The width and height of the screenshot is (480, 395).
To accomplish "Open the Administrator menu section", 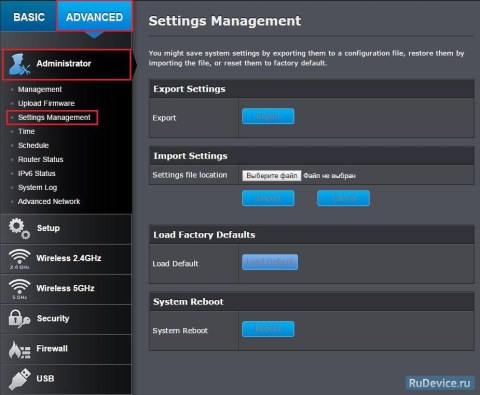I will [67, 64].
